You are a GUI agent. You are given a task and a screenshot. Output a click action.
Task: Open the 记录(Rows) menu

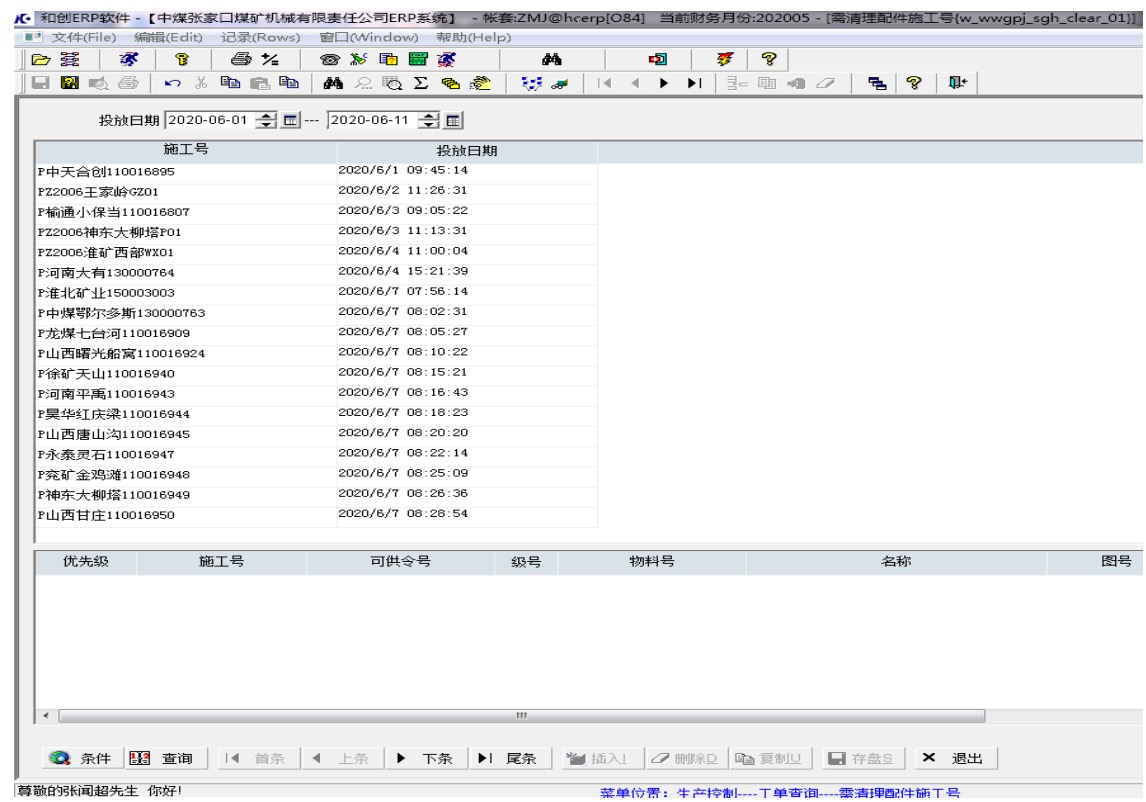[x=261, y=37]
